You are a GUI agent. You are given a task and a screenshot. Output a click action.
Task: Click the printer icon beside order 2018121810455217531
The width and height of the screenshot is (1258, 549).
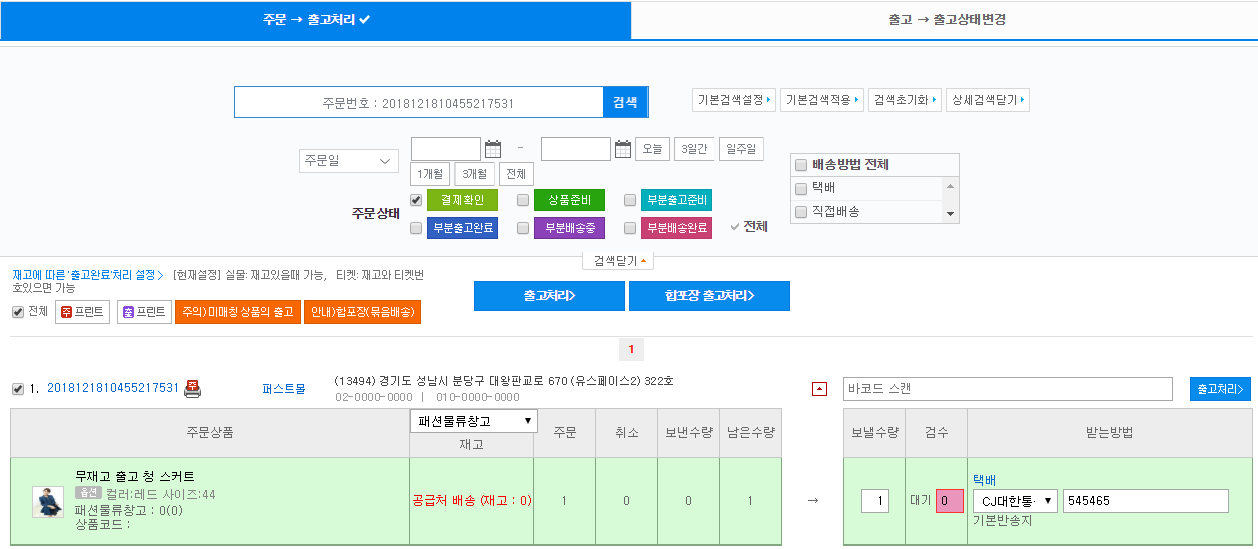193,388
